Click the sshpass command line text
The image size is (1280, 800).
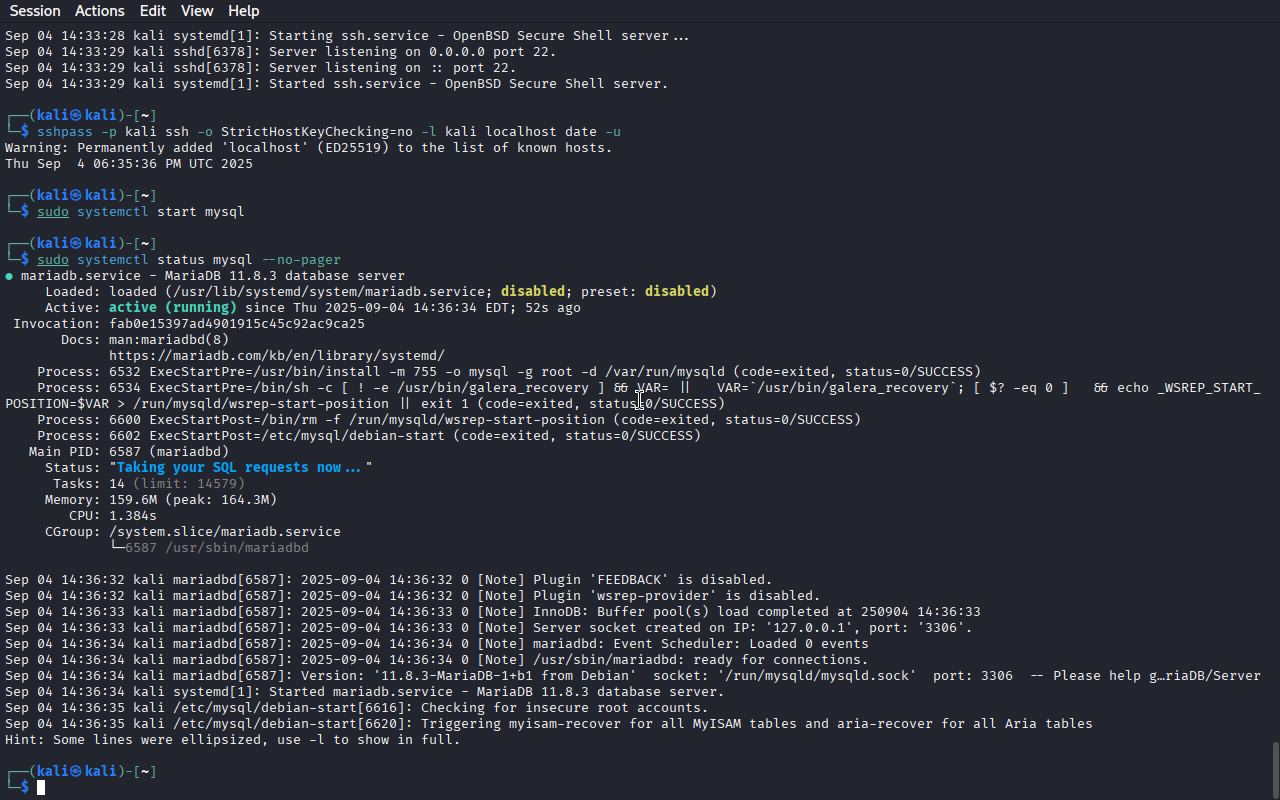point(329,132)
